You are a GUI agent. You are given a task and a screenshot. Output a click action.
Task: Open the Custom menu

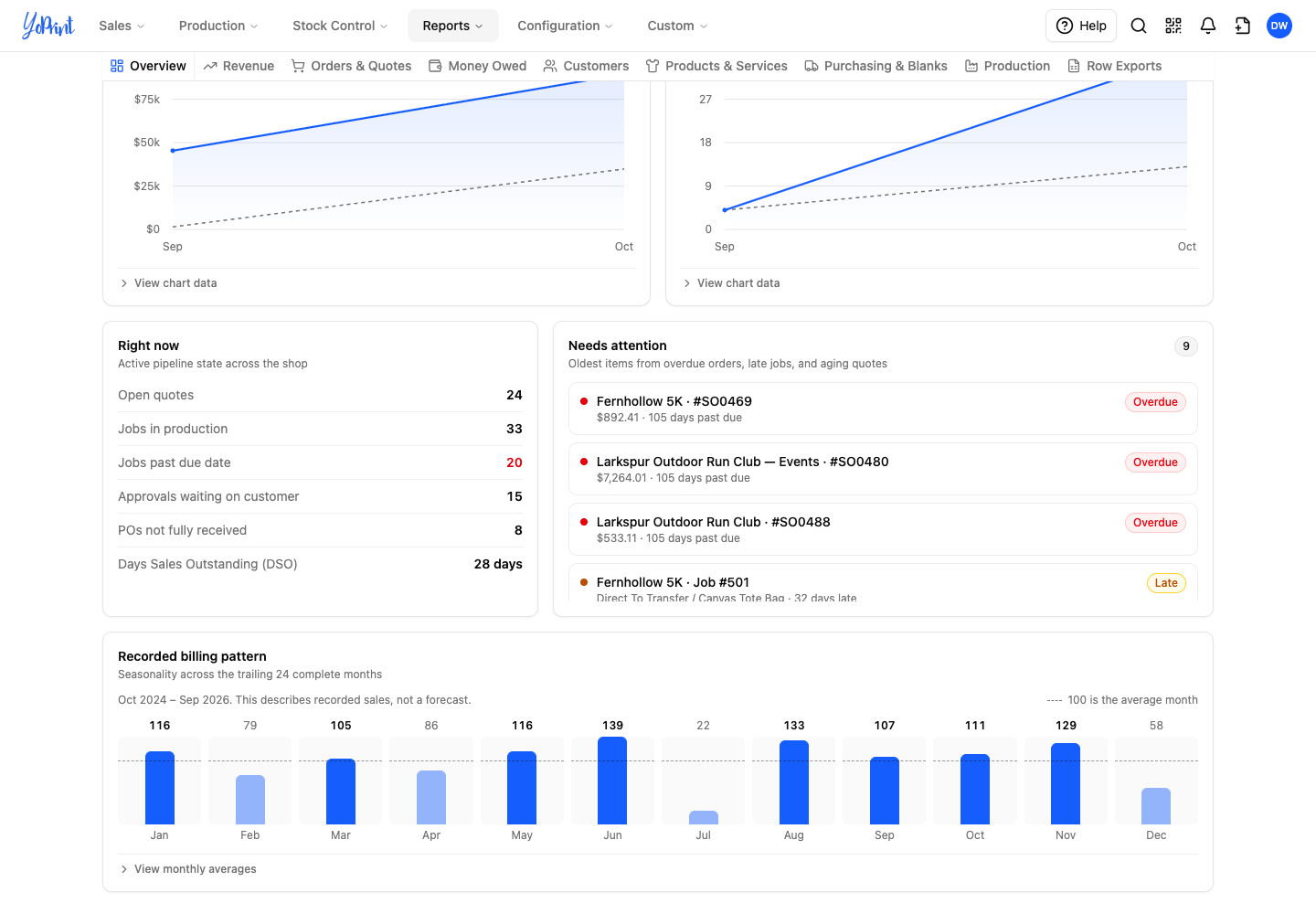click(677, 26)
